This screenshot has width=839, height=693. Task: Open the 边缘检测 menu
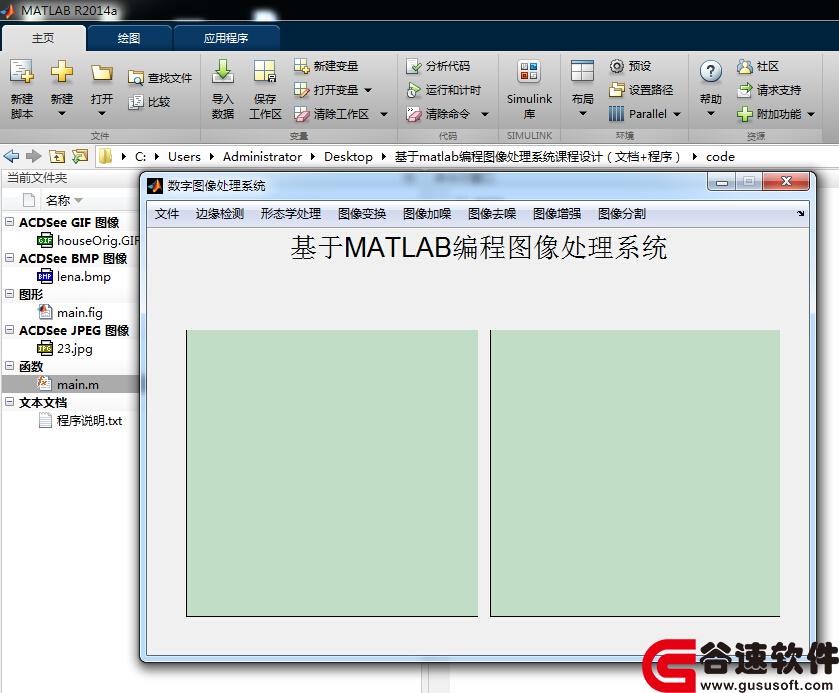(x=219, y=214)
